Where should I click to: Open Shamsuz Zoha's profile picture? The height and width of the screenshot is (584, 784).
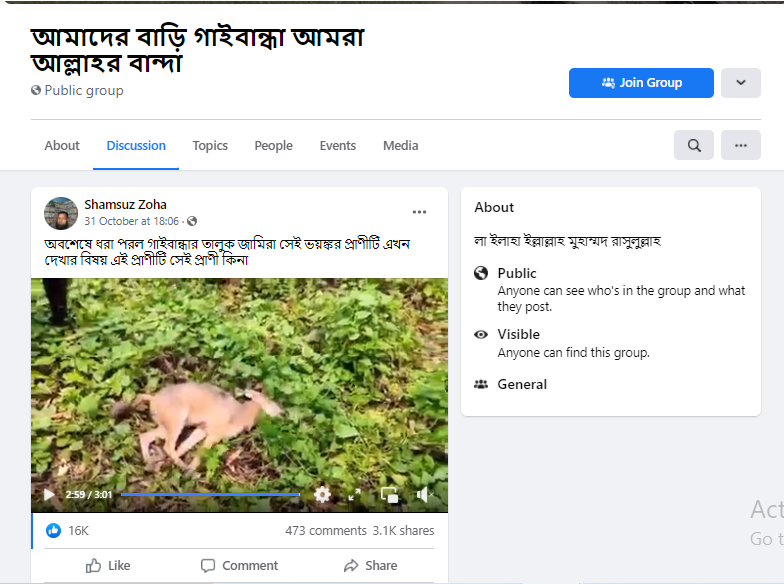click(61, 214)
